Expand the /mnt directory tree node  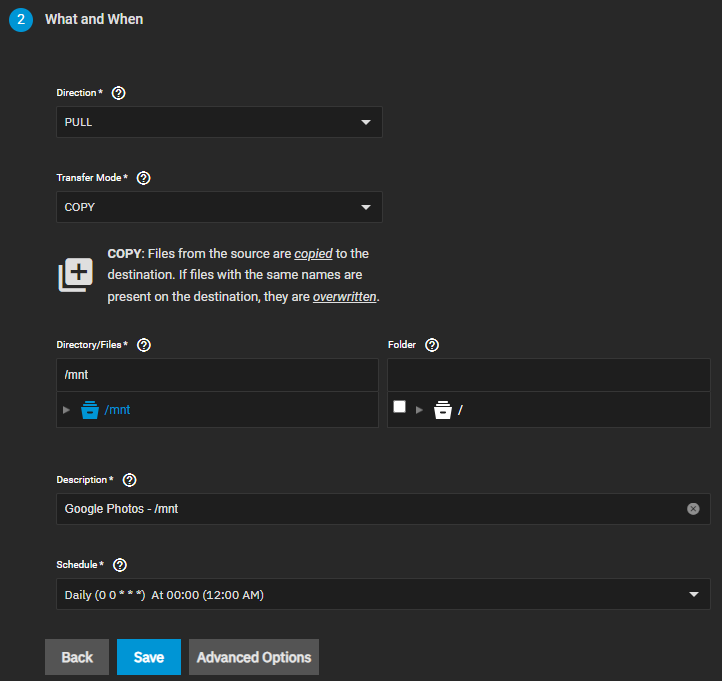coord(67,410)
